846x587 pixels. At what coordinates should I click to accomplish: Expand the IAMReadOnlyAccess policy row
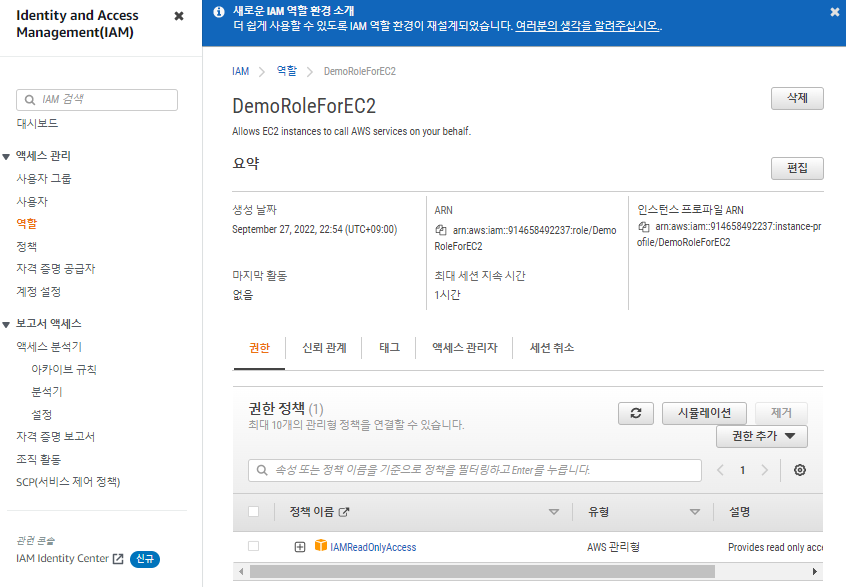pos(300,547)
